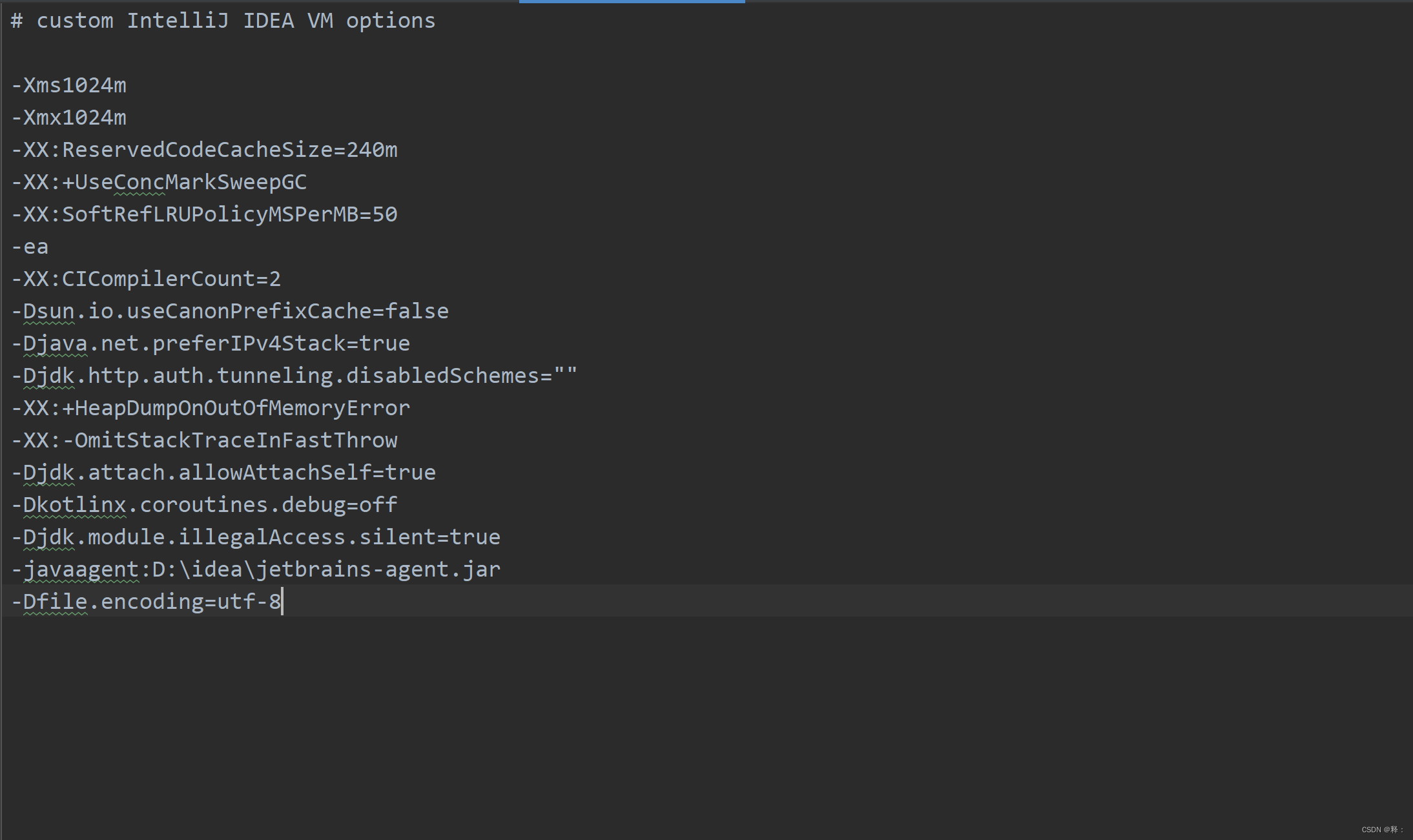Click the Dfile.encoding=utf-8 line
Image resolution: width=1413 pixels, height=840 pixels.
click(x=146, y=602)
